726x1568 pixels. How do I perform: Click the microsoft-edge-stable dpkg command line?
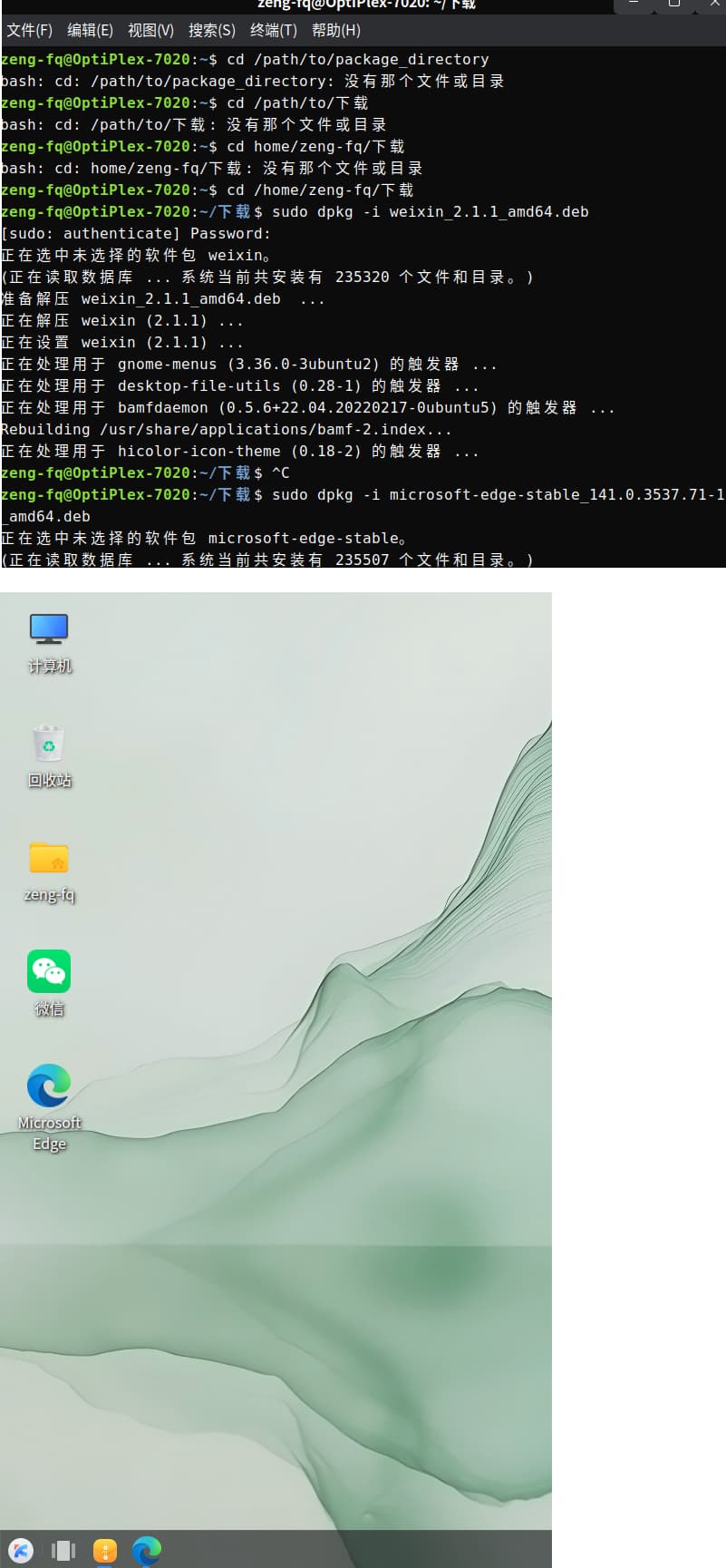(497, 494)
